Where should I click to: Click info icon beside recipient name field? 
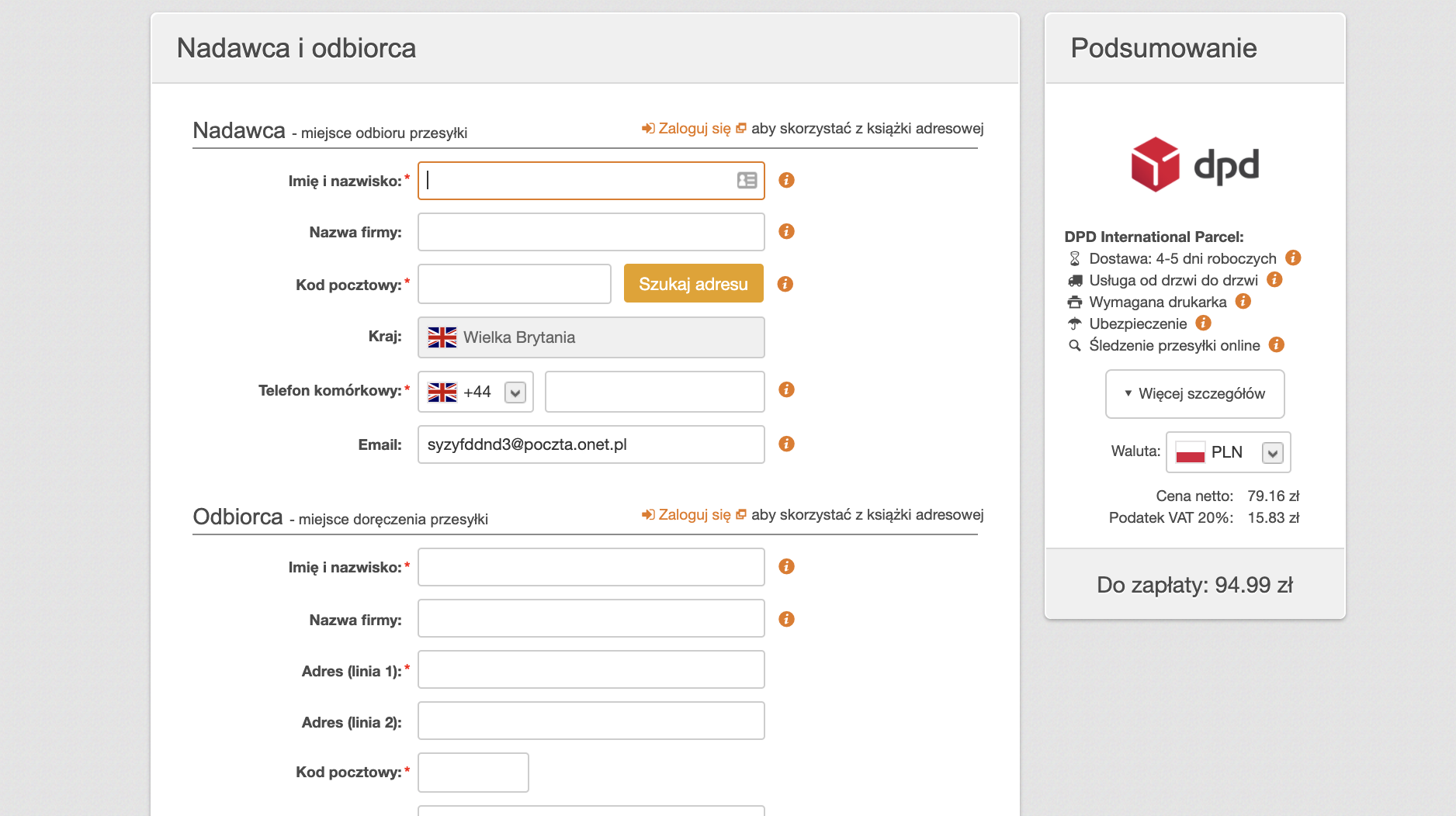point(786,566)
